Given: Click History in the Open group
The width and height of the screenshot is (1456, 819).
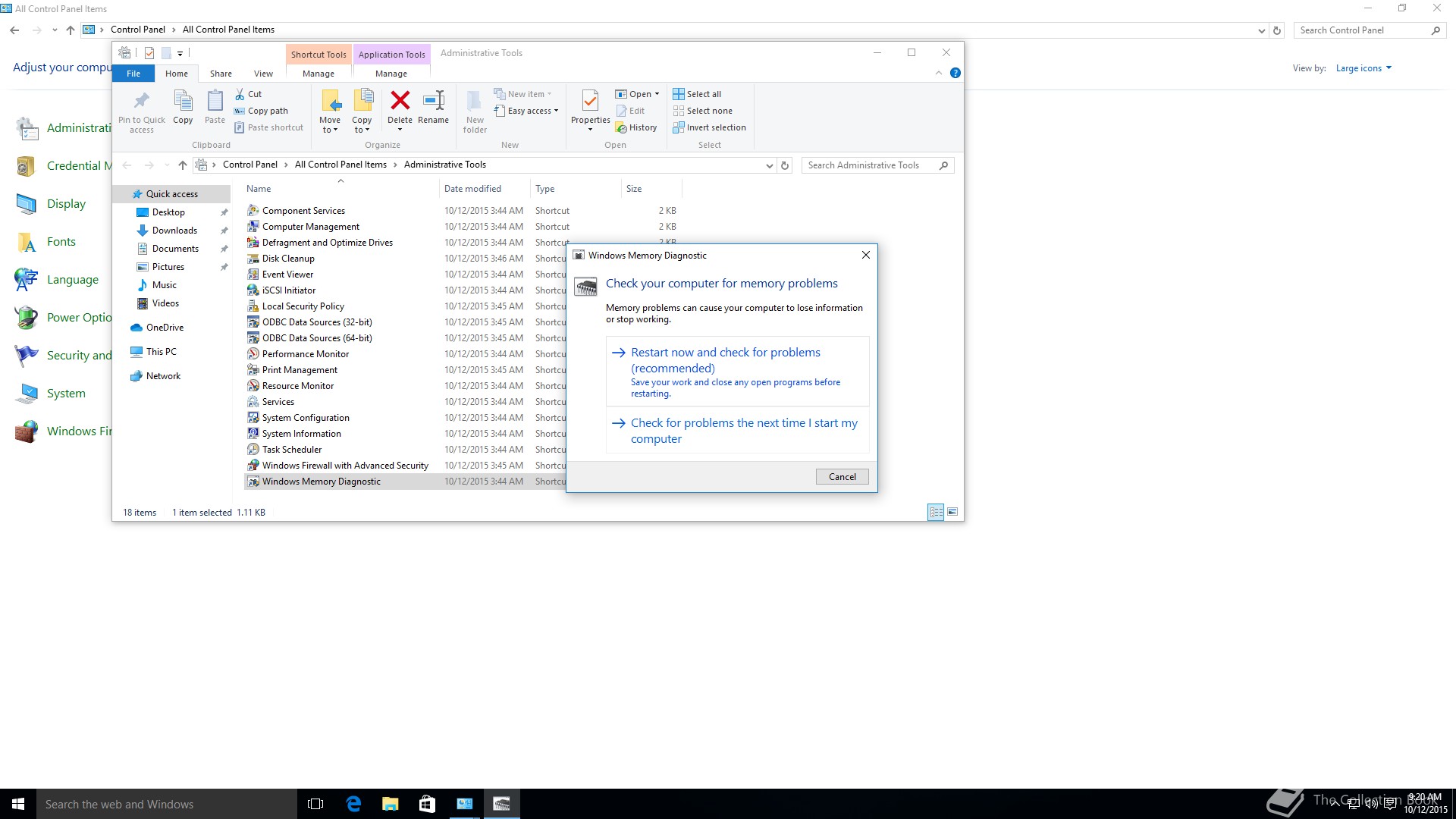Looking at the screenshot, I should pos(635,127).
